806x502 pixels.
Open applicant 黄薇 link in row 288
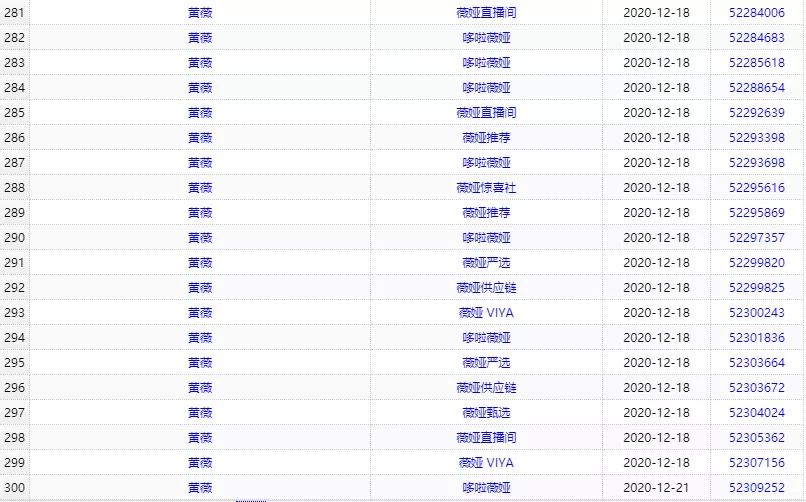200,188
